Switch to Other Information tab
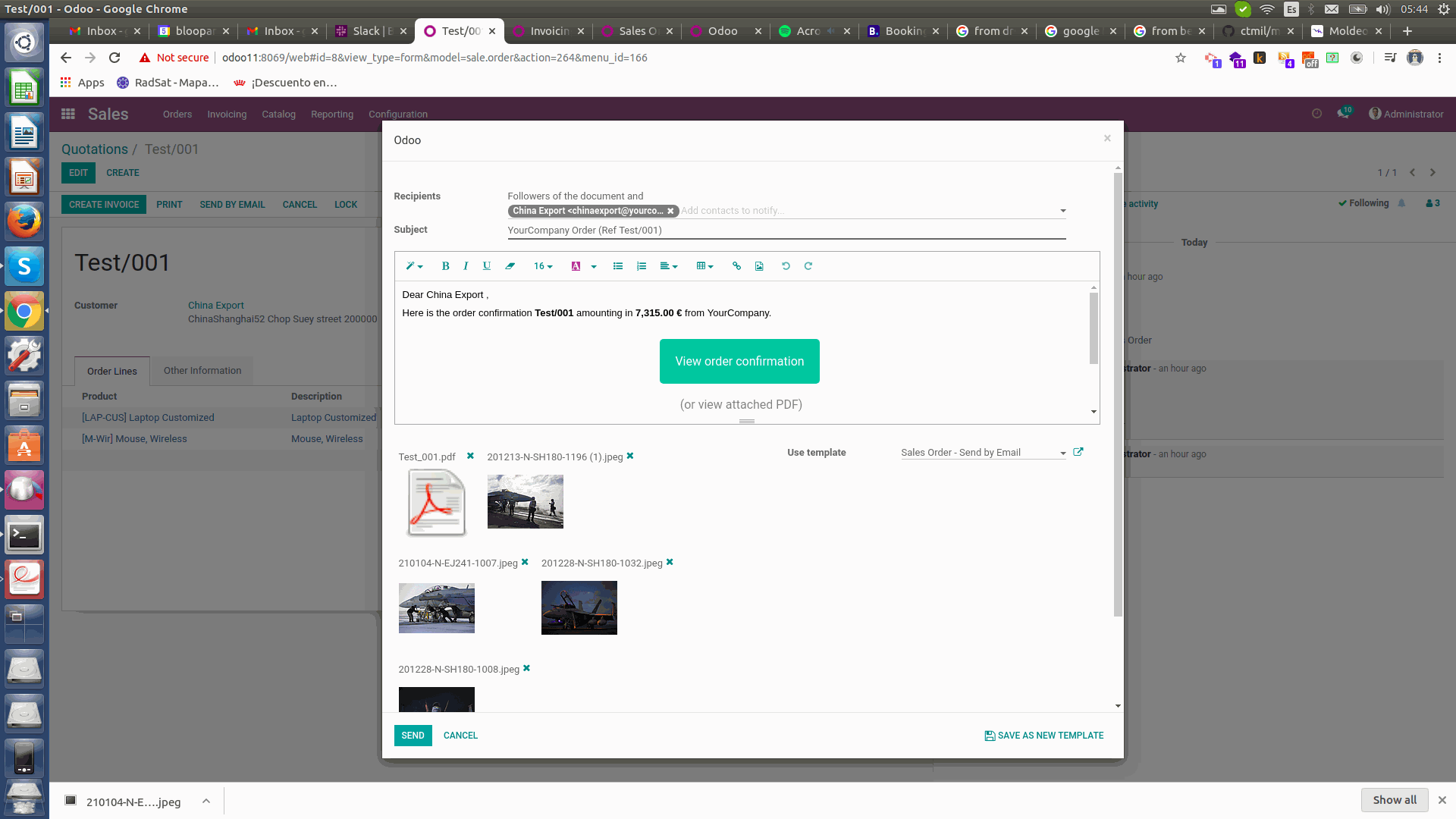 202,371
